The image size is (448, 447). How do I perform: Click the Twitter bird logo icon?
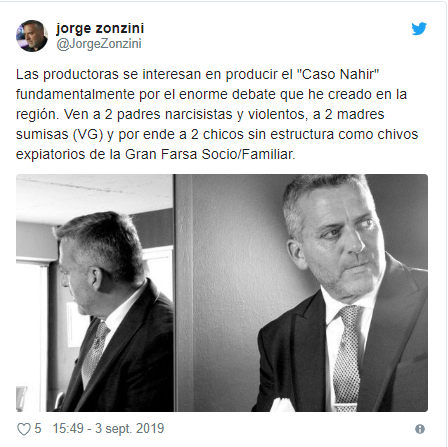point(419,29)
